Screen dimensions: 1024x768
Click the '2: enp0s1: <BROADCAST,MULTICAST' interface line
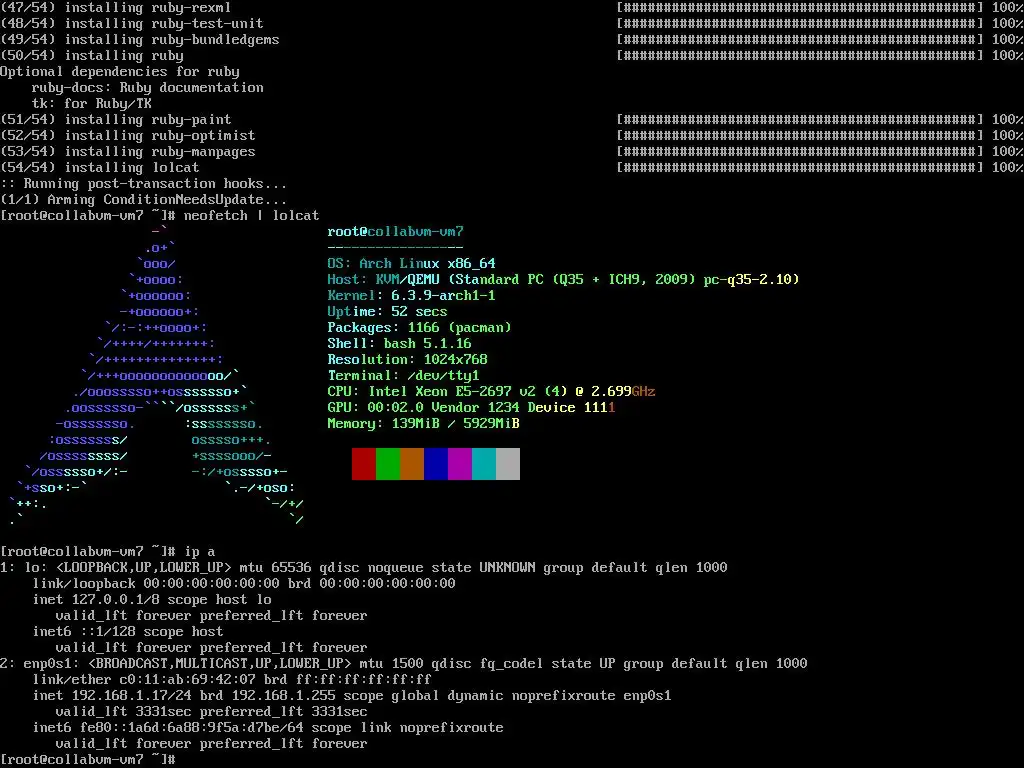point(404,664)
